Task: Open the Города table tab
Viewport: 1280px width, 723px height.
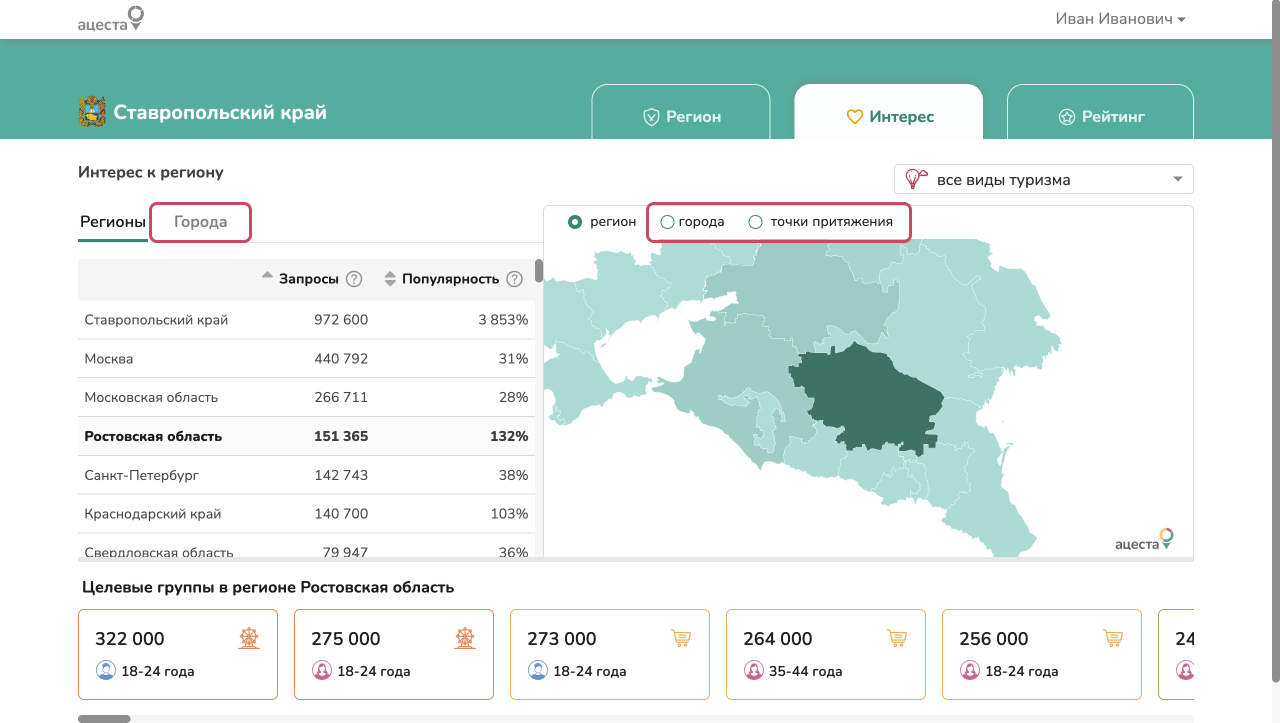Action: pyautogui.click(x=200, y=222)
